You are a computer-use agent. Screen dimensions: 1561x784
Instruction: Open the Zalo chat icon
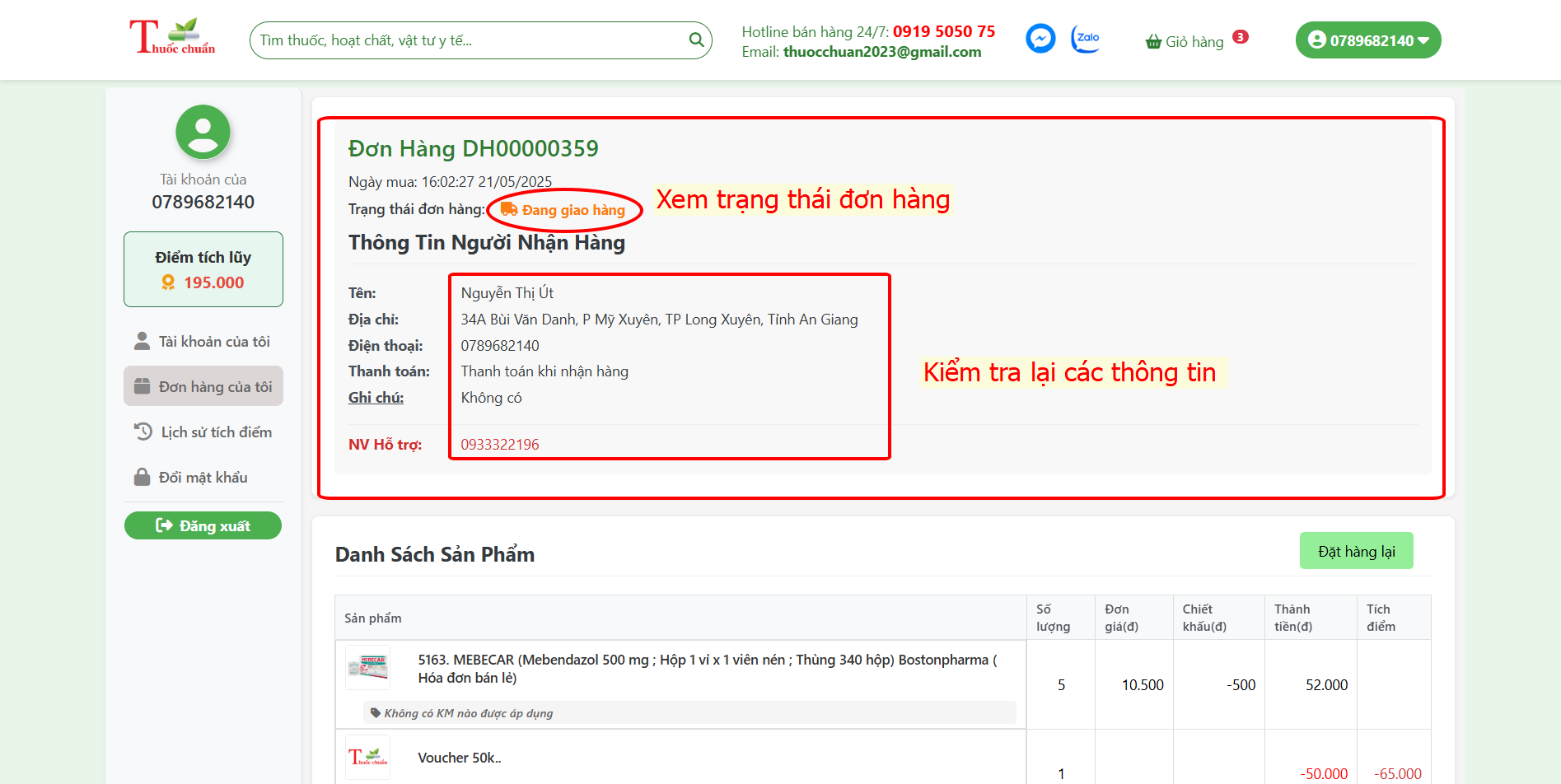1085,39
